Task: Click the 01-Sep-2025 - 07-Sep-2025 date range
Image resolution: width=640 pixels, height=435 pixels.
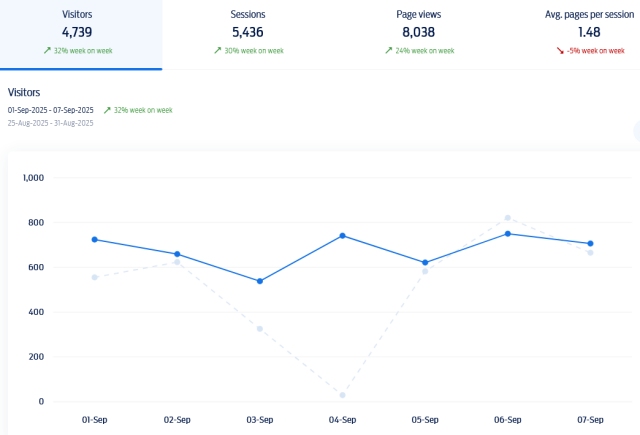Action: click(51, 110)
